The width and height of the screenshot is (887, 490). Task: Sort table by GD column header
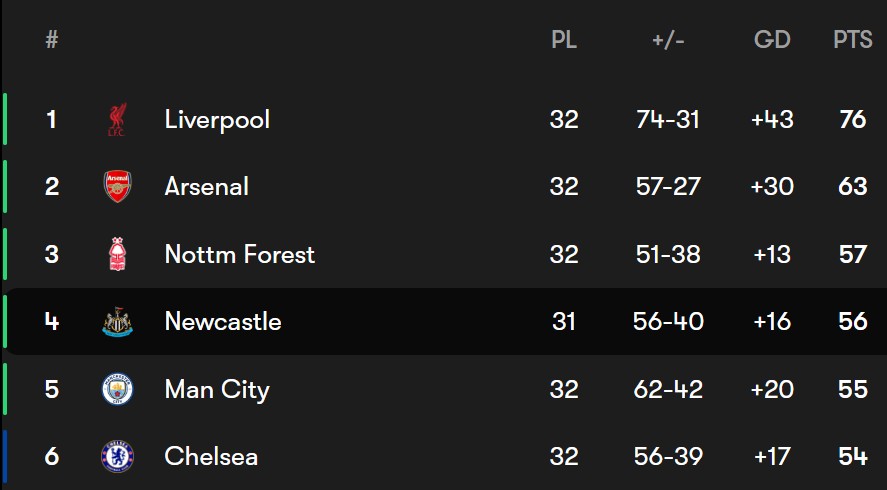click(x=772, y=40)
